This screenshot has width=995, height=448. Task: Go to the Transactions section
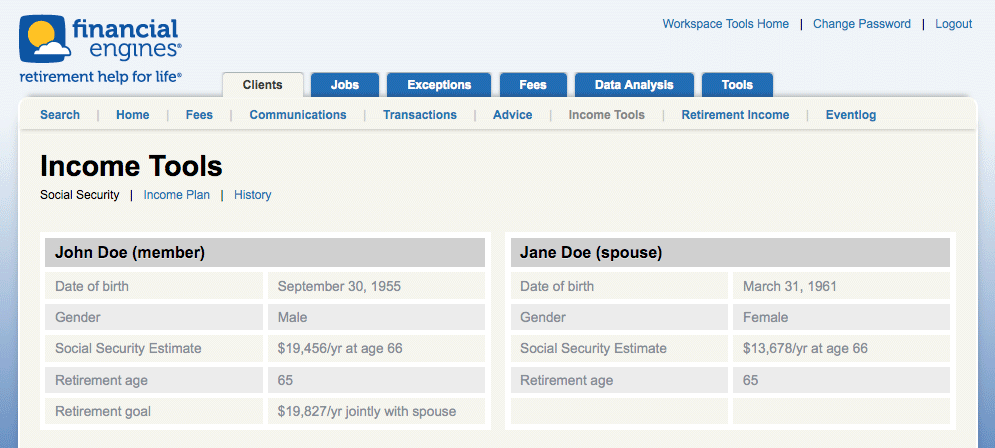click(419, 115)
